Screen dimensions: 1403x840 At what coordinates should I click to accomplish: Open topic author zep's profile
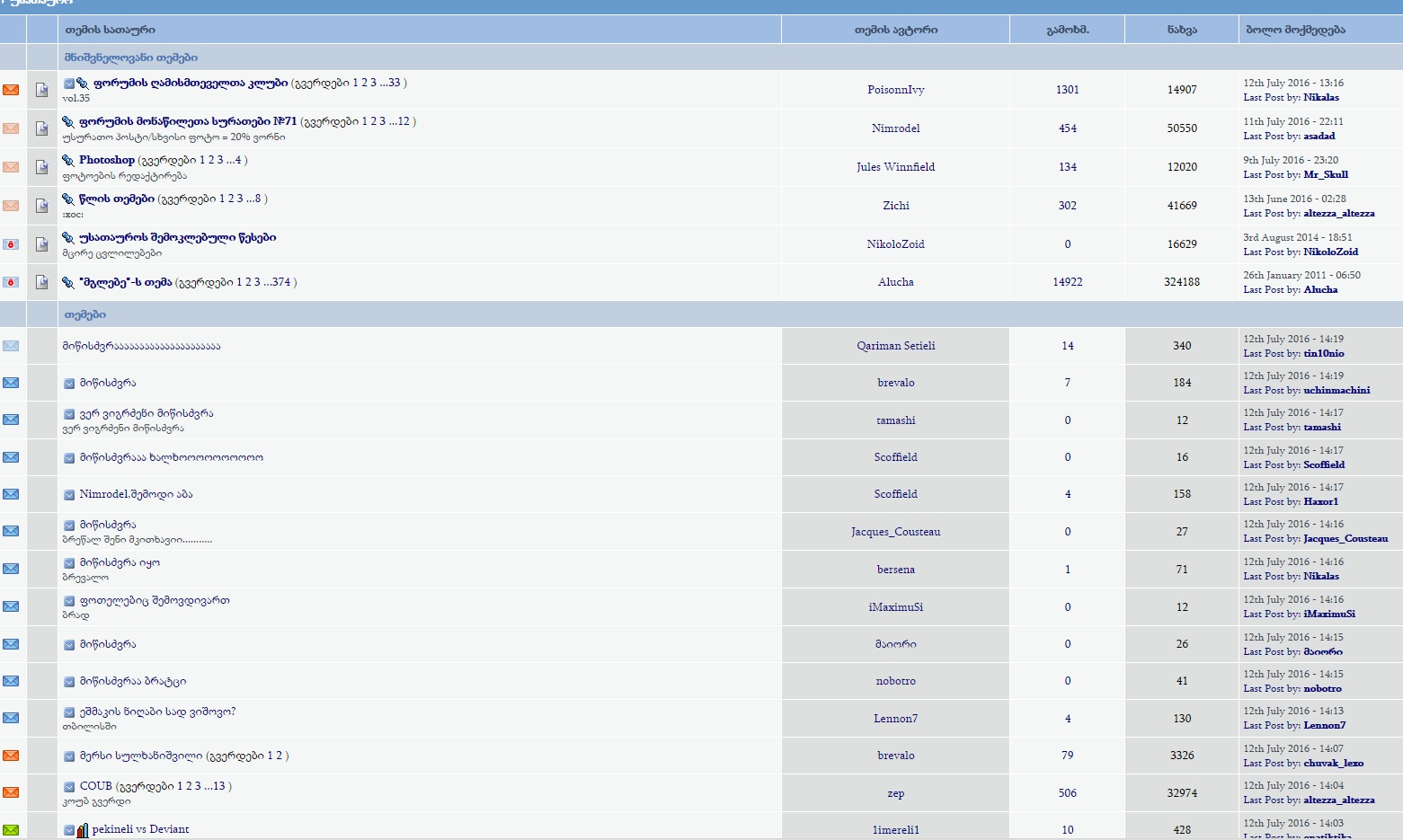click(x=896, y=793)
